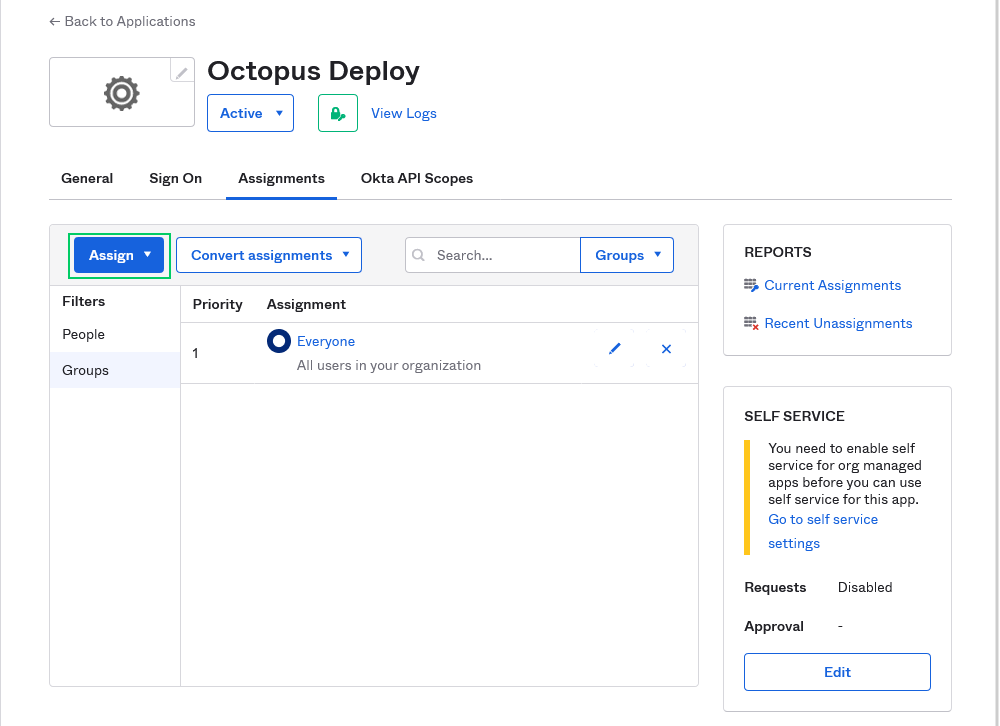Expand the Convert assignments dropdown
Image resolution: width=1000 pixels, height=726 pixels.
point(269,255)
